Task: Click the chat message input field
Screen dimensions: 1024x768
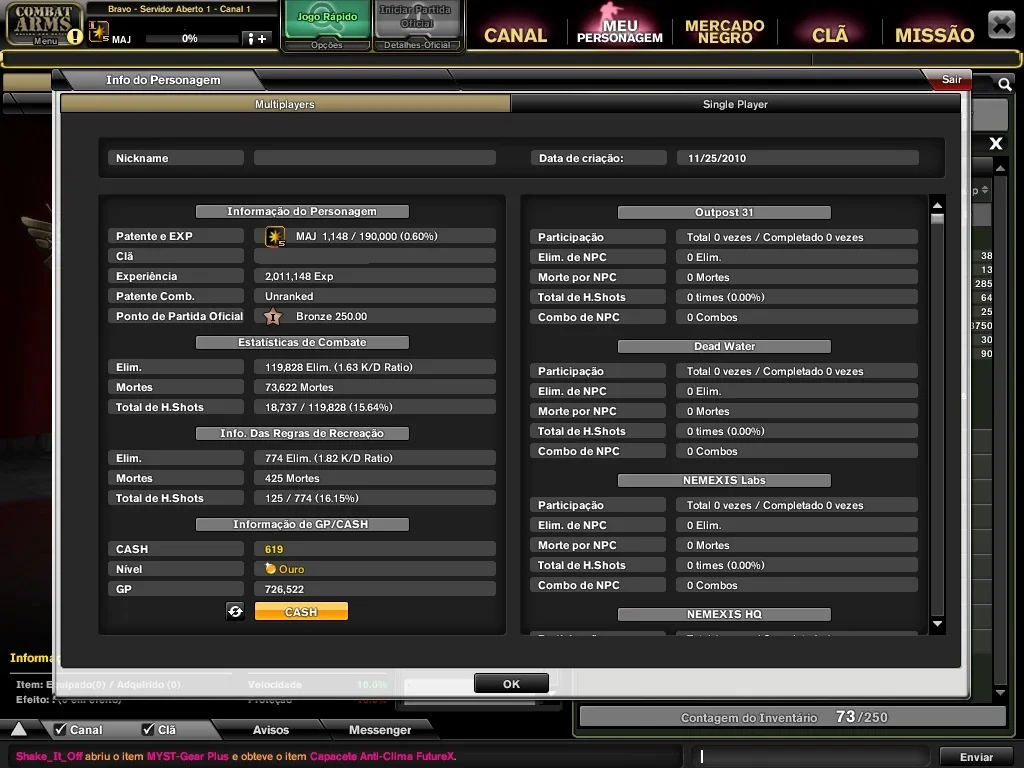Action: click(x=810, y=756)
